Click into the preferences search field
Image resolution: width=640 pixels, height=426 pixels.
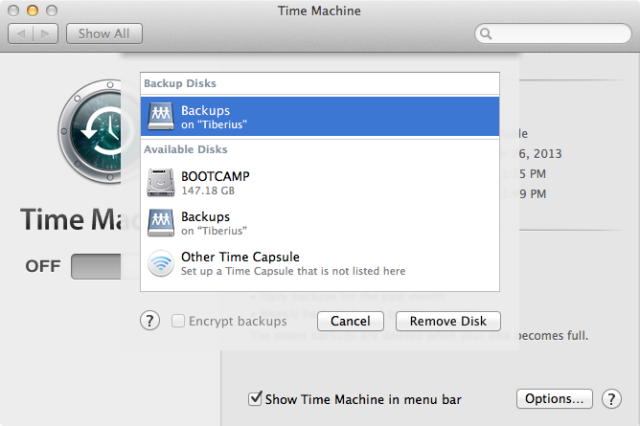(553, 33)
